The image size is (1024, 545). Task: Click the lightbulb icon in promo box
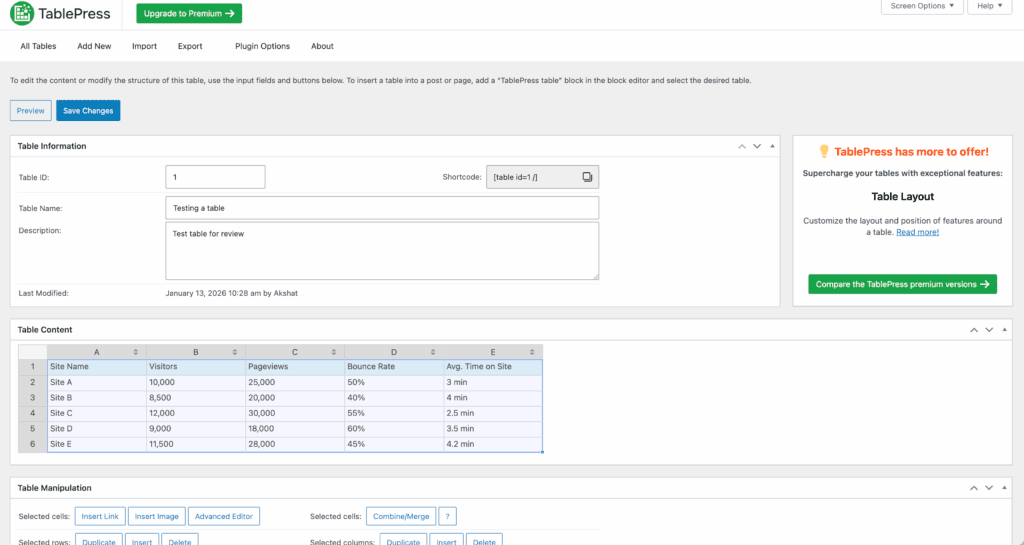point(824,151)
